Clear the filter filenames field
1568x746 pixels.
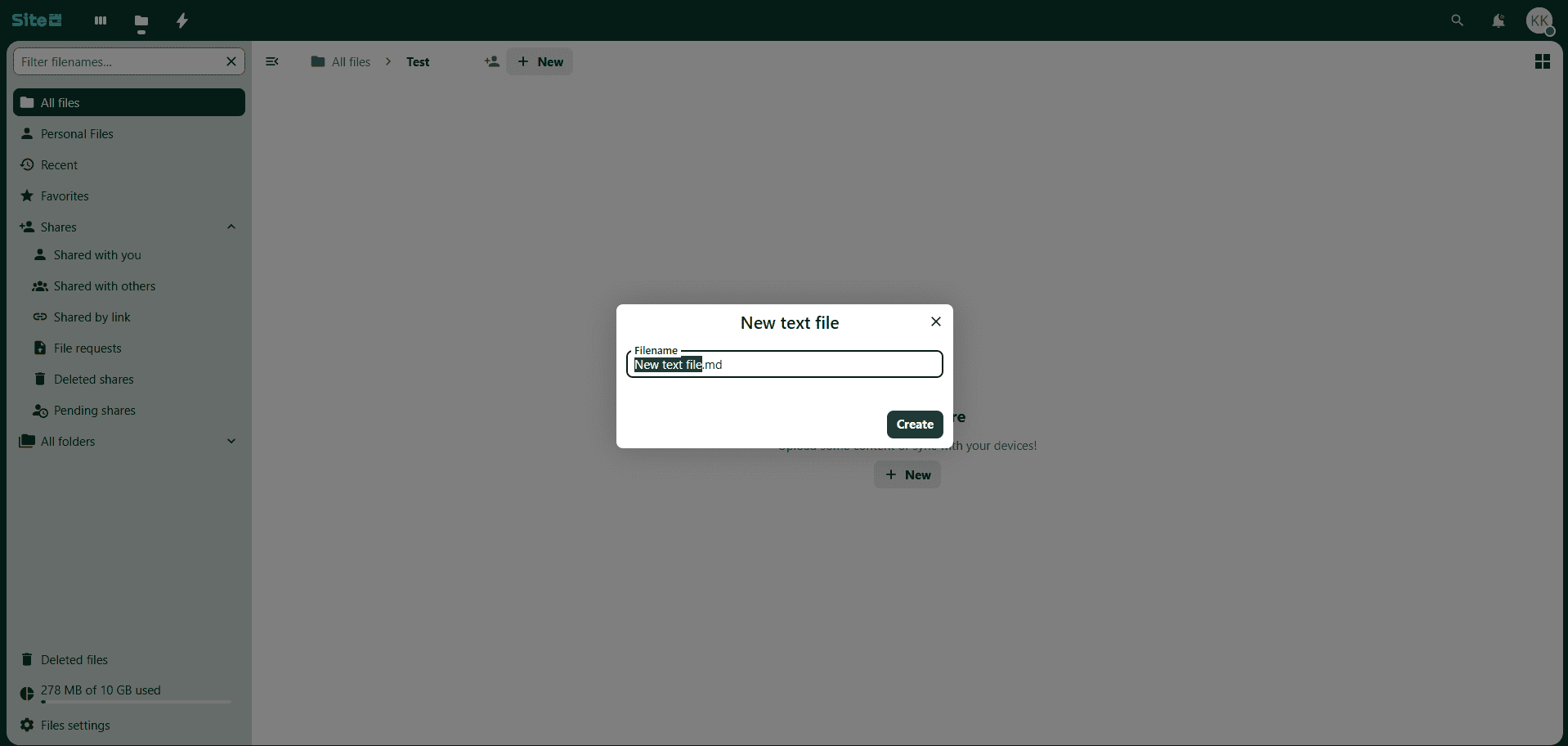click(x=231, y=62)
